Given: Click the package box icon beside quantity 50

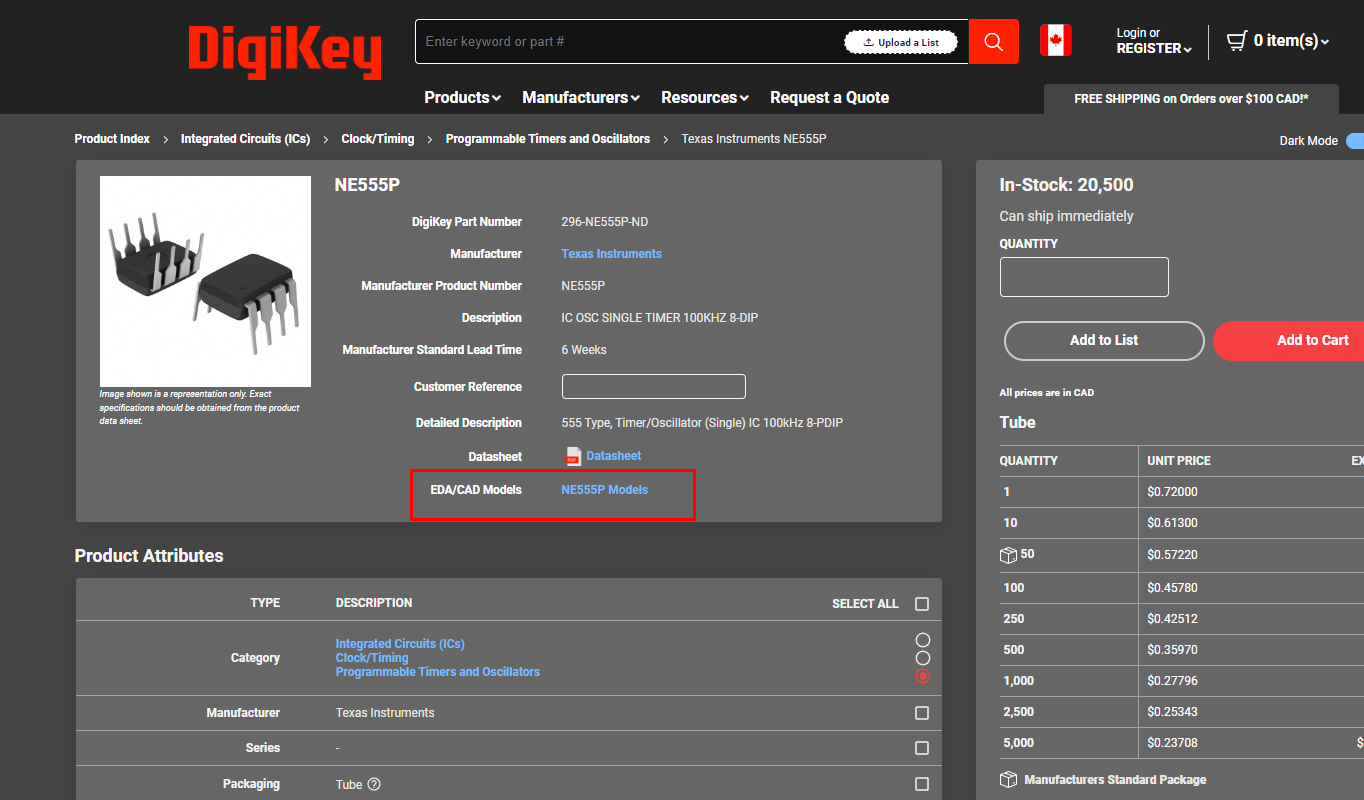Looking at the screenshot, I should [1008, 554].
